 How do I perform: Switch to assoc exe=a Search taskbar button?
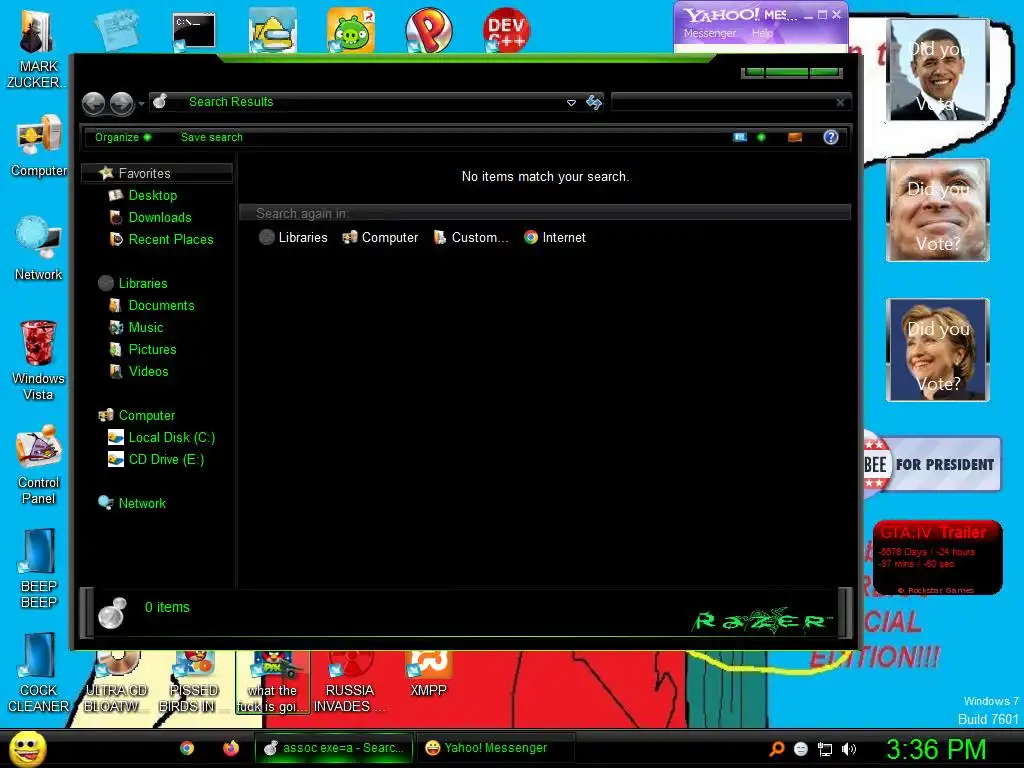point(334,748)
